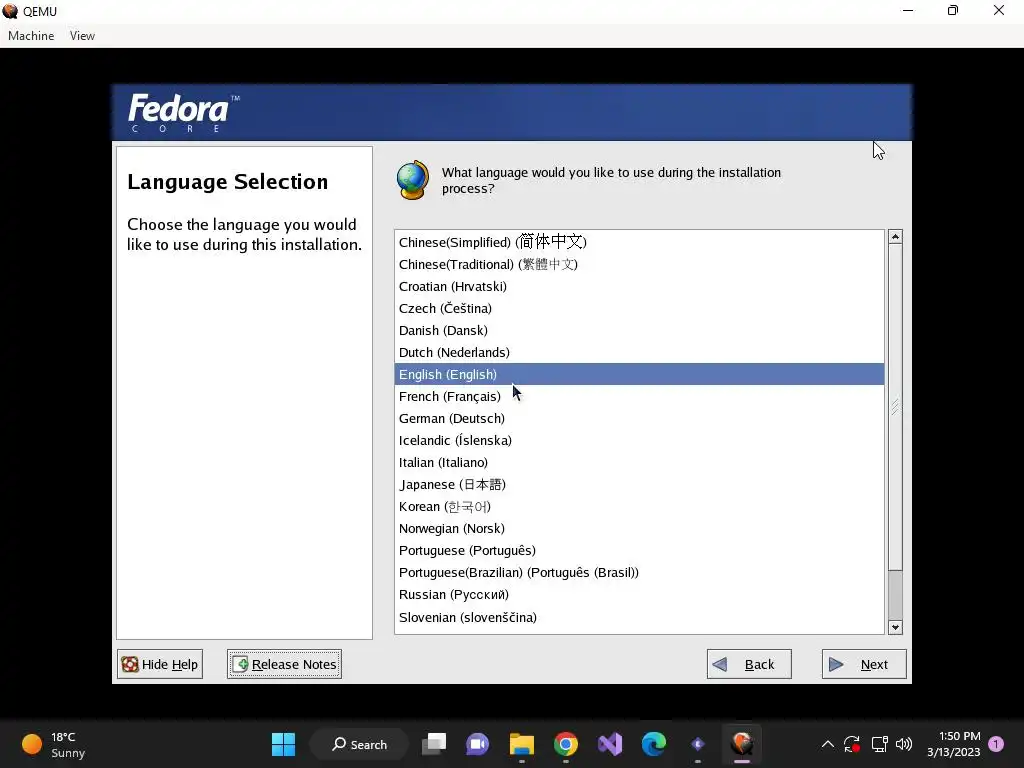Choose Japanese language row
This screenshot has width=1024, height=768.
(639, 485)
